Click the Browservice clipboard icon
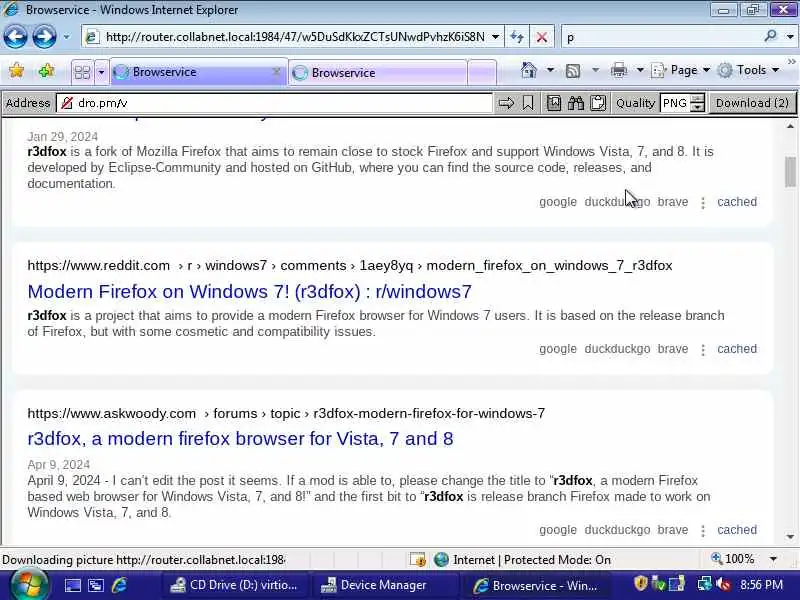 (x=597, y=103)
